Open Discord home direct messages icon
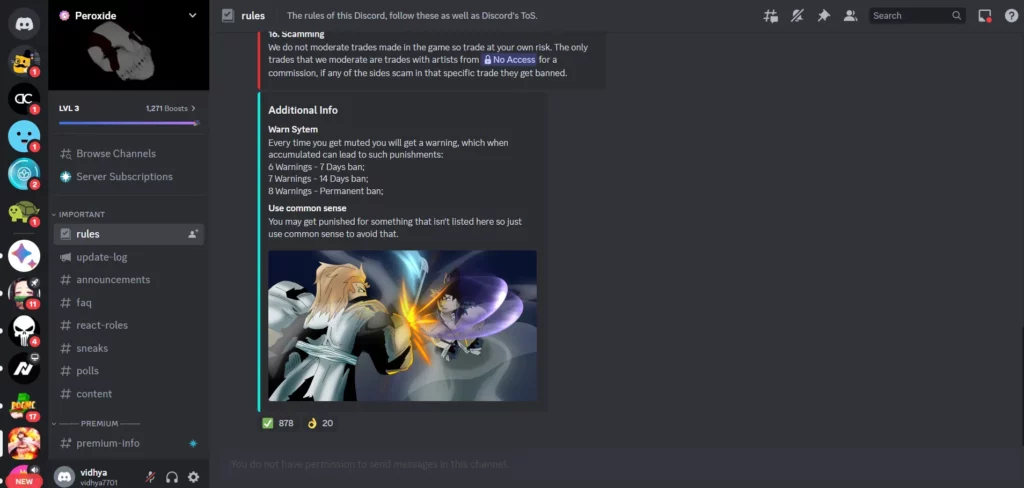 click(x=24, y=24)
